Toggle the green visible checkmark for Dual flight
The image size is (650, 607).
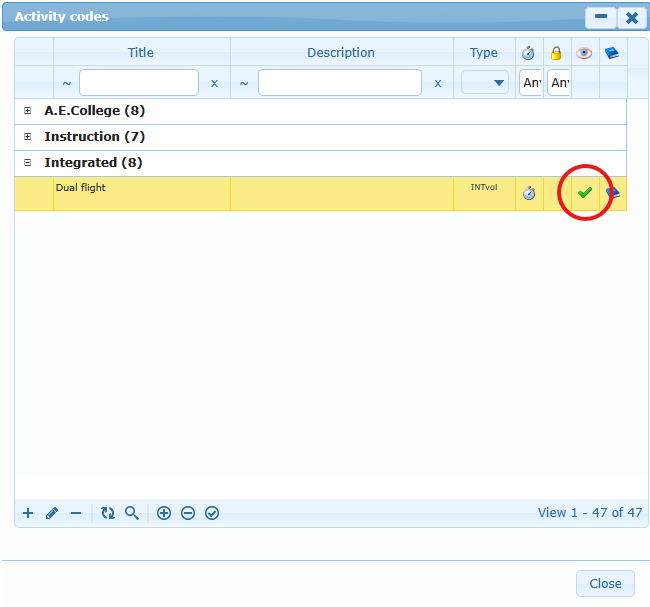click(x=585, y=193)
